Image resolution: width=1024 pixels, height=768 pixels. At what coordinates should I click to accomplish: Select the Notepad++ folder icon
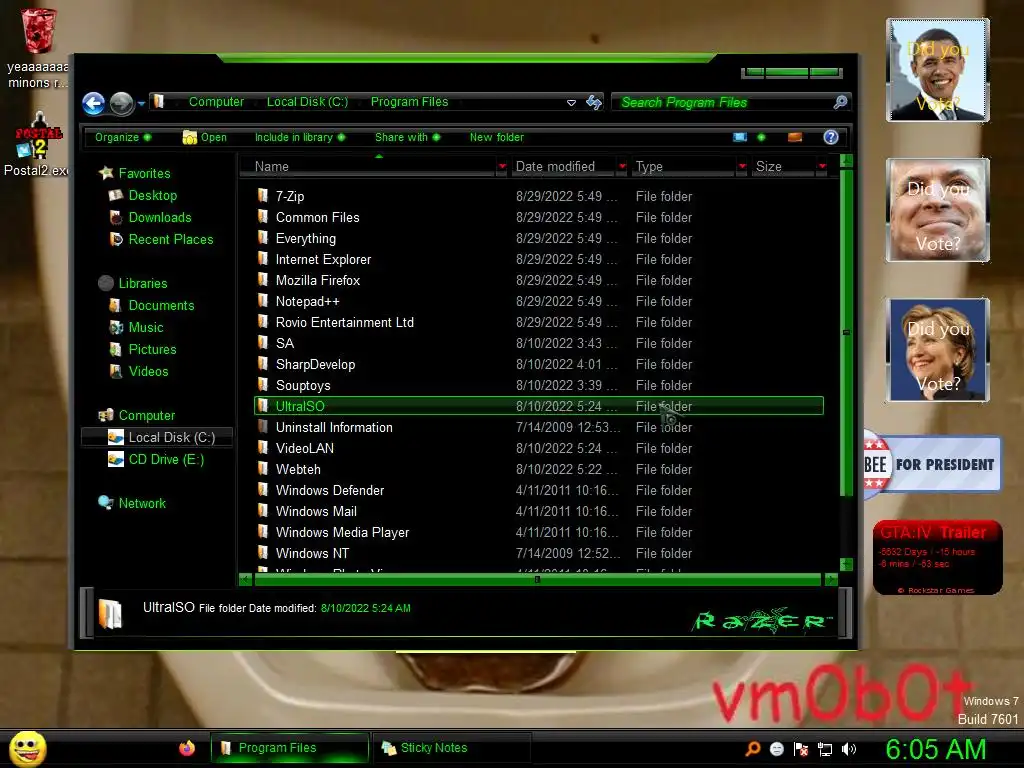coord(263,300)
